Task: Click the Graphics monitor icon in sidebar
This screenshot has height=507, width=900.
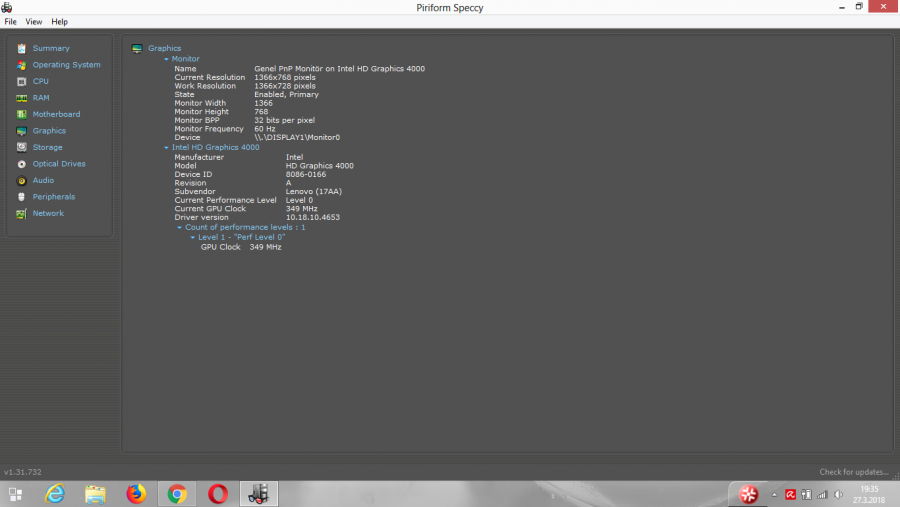Action: point(21,131)
